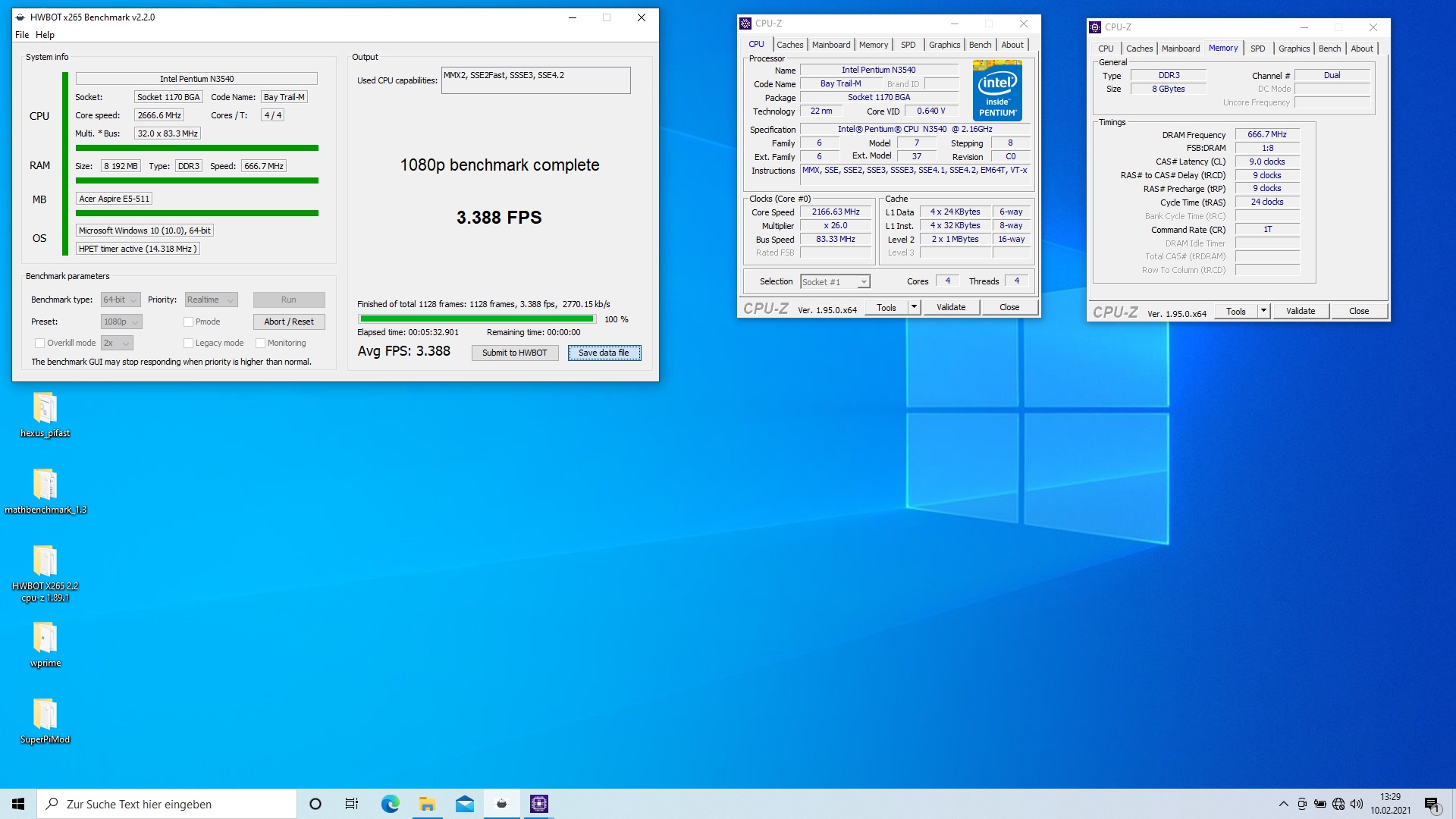This screenshot has height=819, width=1456.
Task: Open Task View on the taskbar
Action: [x=352, y=804]
